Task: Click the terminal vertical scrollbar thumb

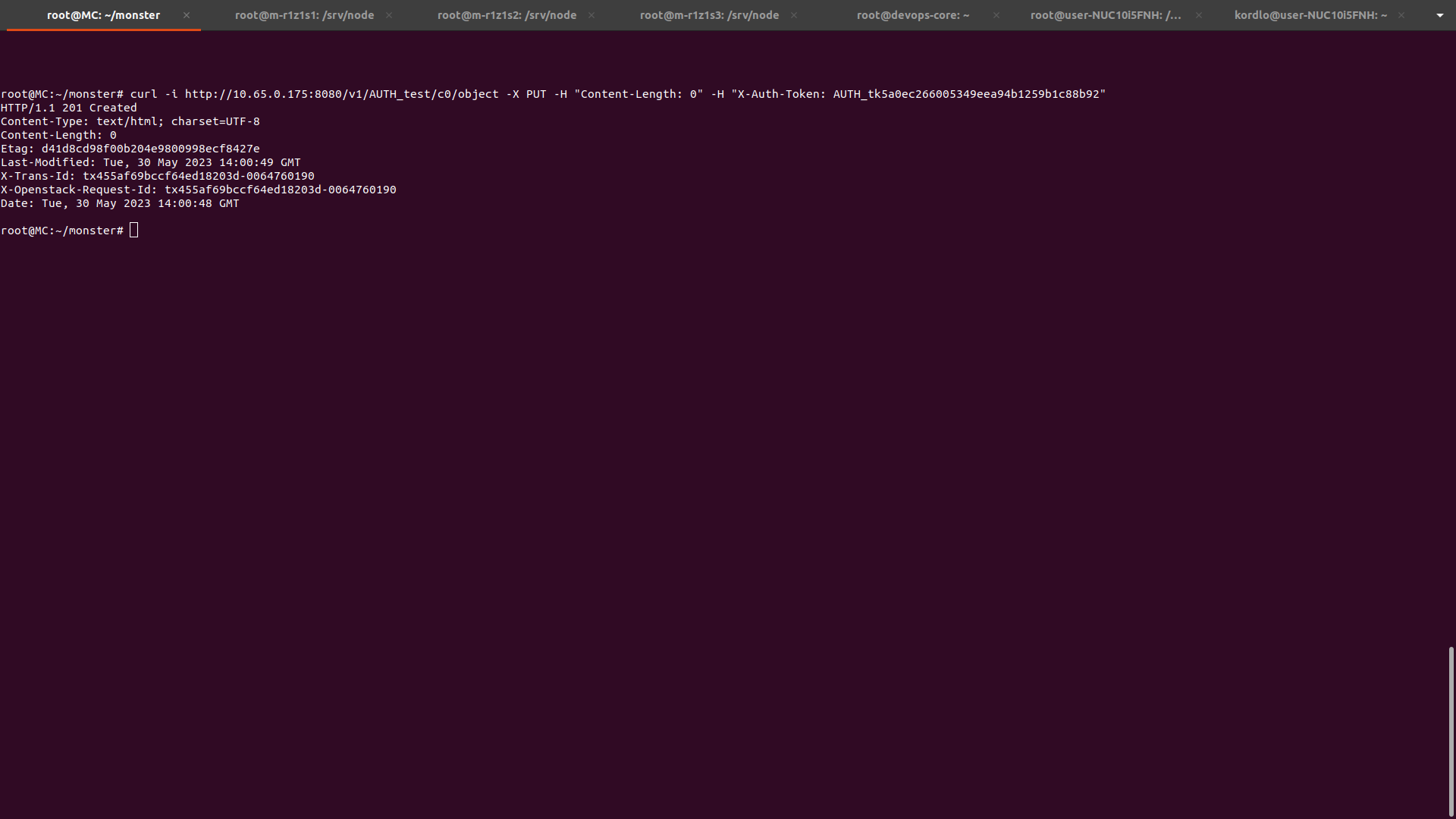Action: click(x=1451, y=730)
